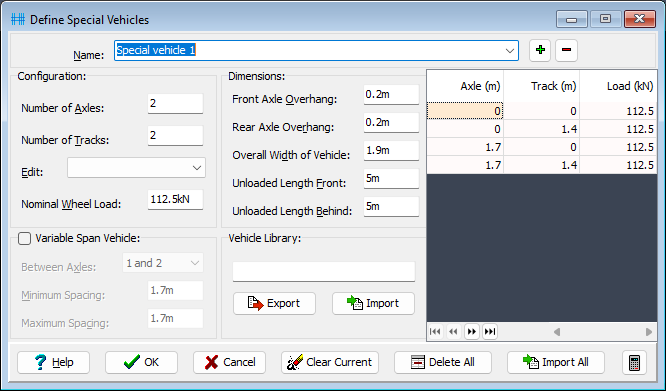Edit Rear Axle Overhang value
The width and height of the screenshot is (666, 391).
(391, 123)
